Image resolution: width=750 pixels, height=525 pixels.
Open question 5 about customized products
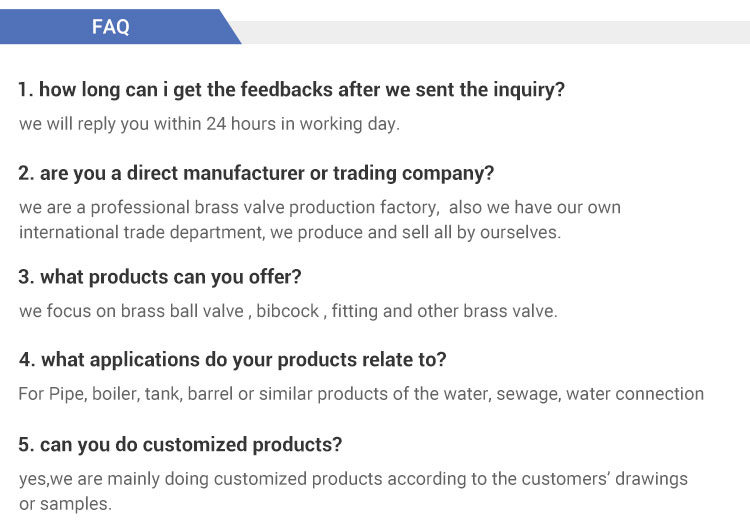coord(180,443)
